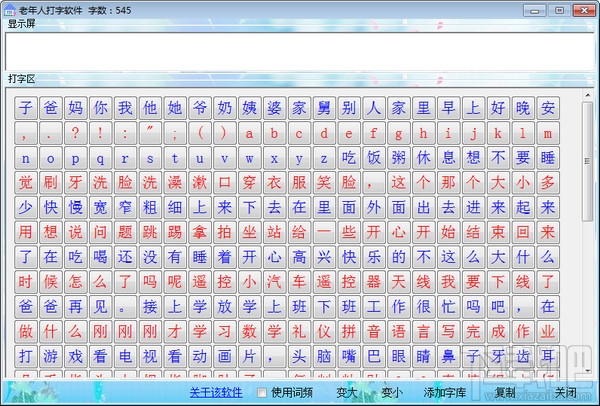Select the 舅 character key
The width and height of the screenshot is (600, 406).
click(324, 108)
